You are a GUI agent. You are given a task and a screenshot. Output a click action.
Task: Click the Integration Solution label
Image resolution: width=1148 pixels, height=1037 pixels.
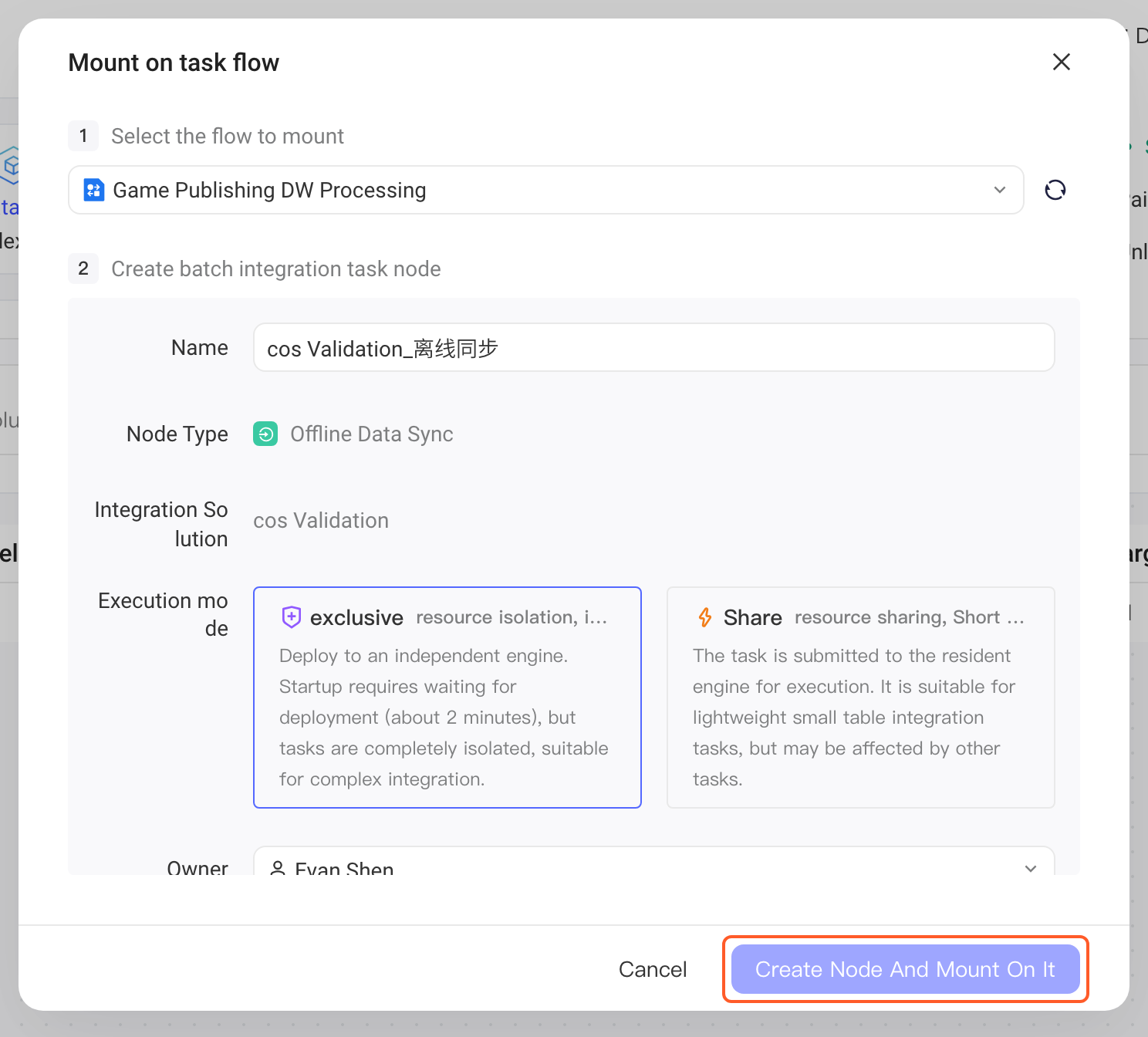coord(161,524)
